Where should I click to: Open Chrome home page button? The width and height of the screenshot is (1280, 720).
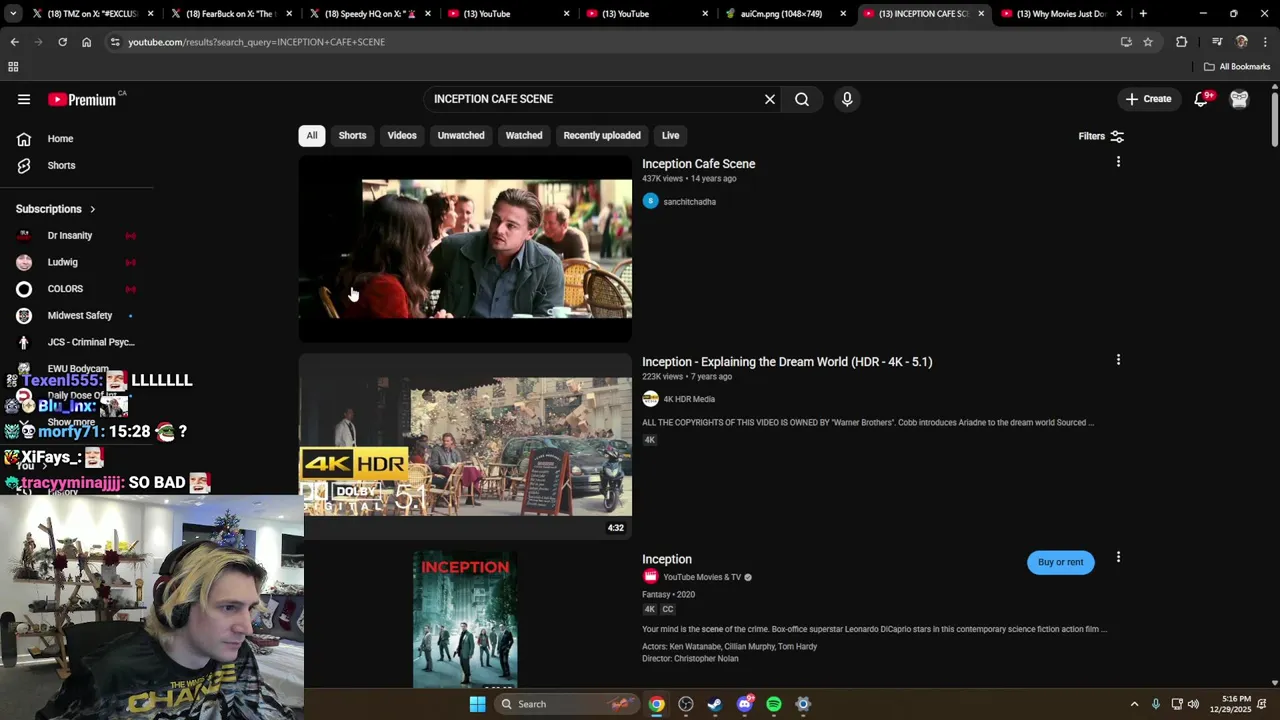tap(86, 42)
